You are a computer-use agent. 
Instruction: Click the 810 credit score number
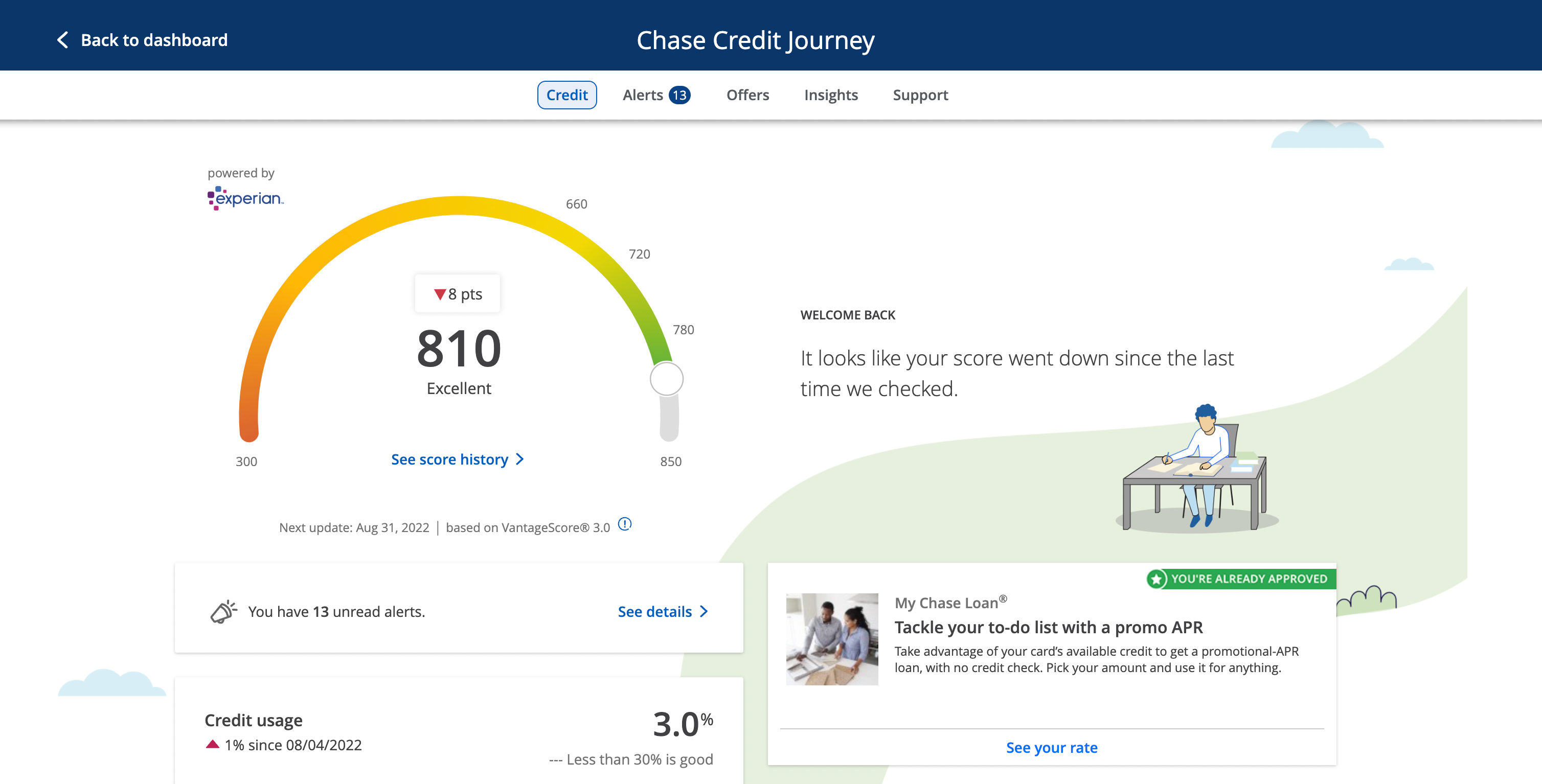pos(459,349)
